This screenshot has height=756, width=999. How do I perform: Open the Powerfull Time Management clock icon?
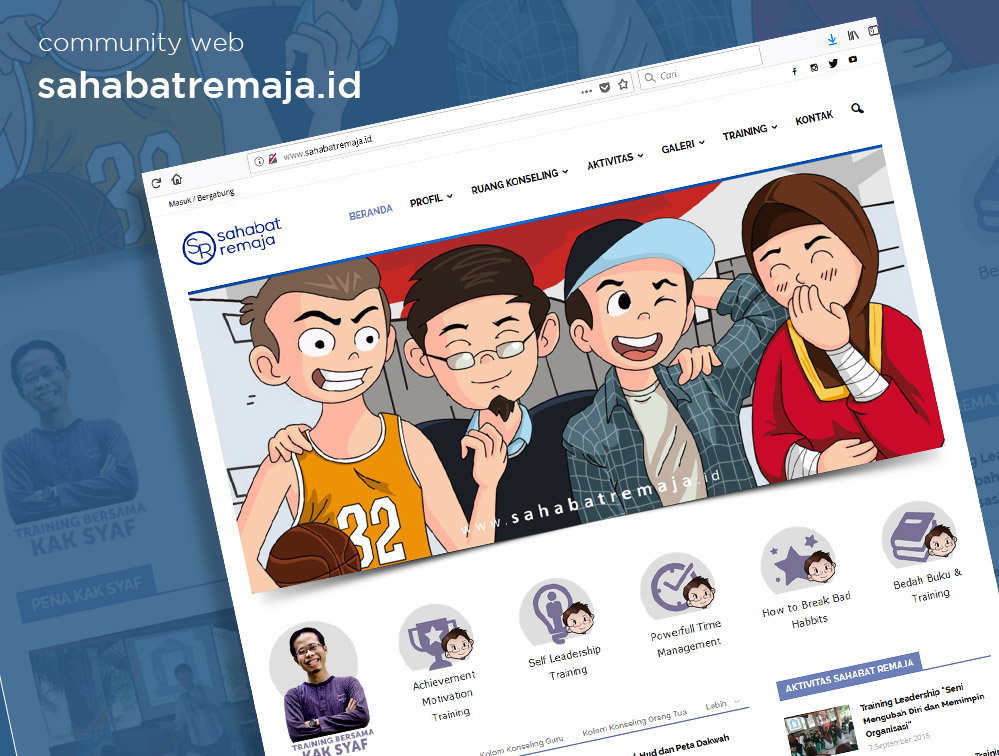pyautogui.click(x=679, y=587)
